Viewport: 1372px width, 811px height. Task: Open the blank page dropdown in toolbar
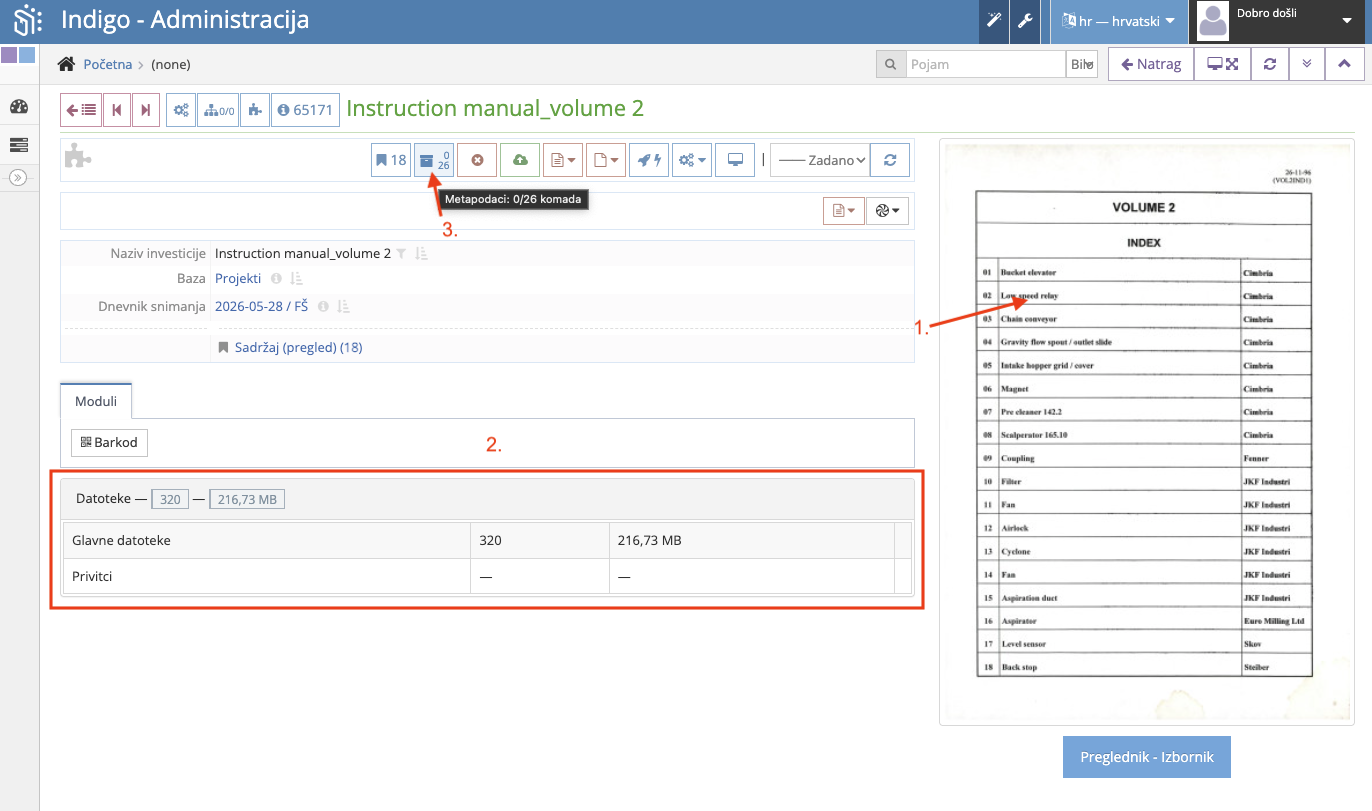coord(606,160)
